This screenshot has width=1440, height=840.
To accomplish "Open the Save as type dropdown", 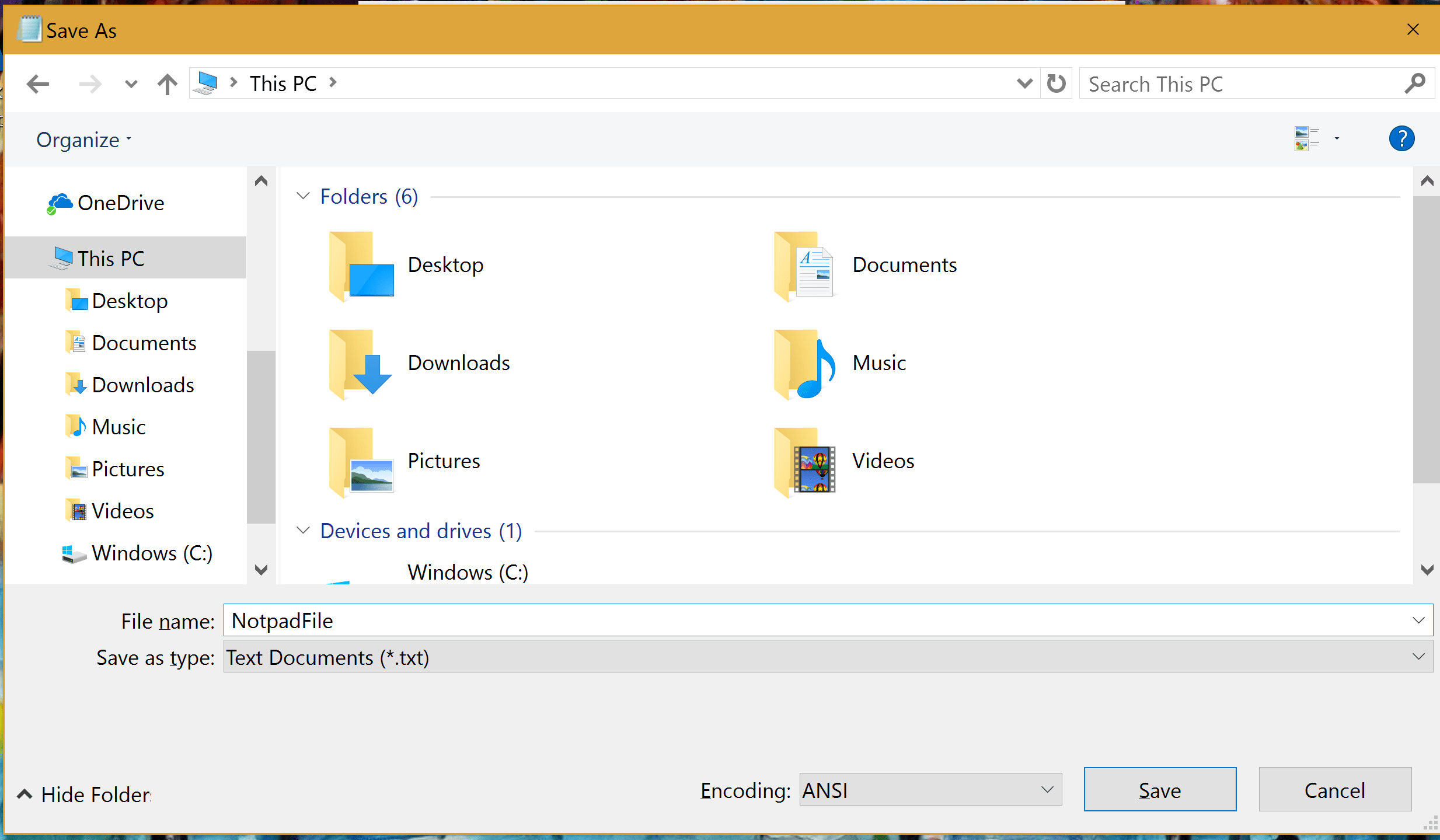I will 827,657.
